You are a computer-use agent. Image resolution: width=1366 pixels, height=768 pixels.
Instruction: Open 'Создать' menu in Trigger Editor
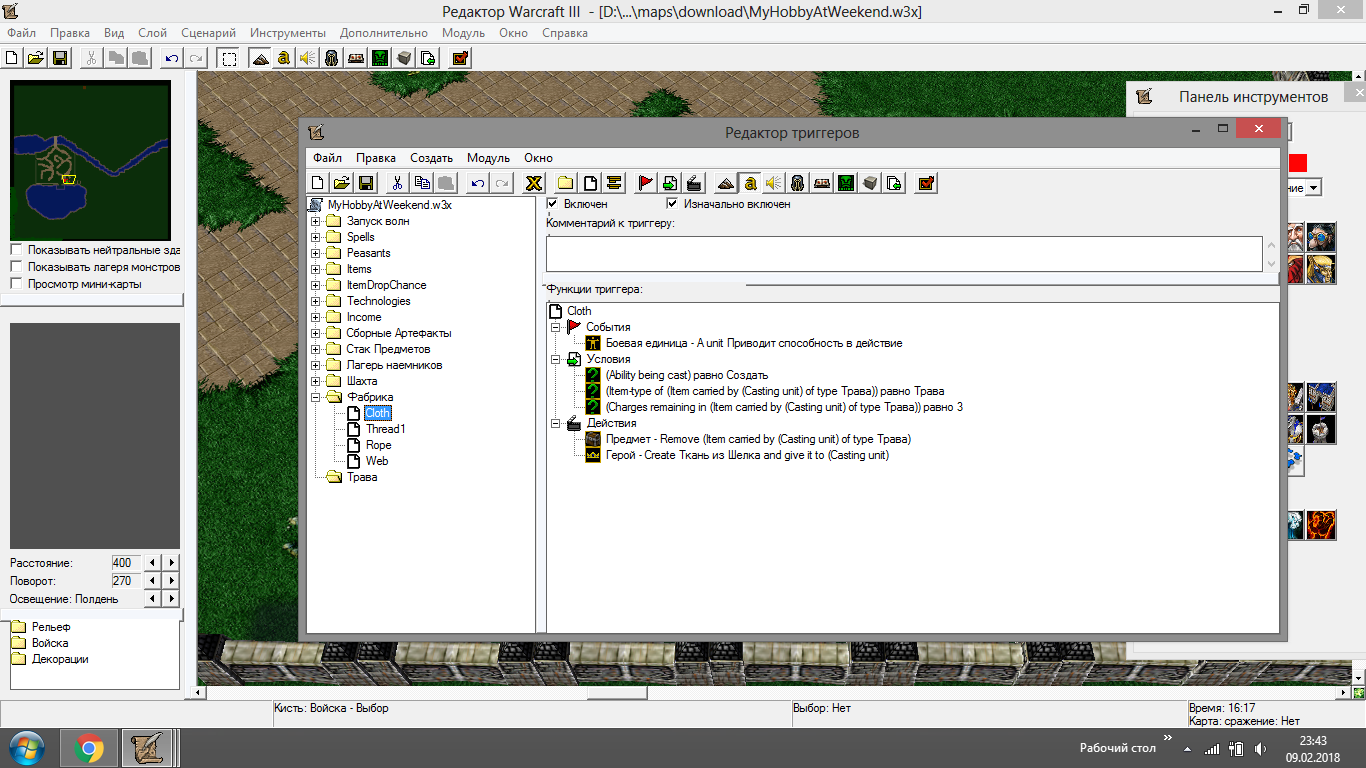(431, 158)
